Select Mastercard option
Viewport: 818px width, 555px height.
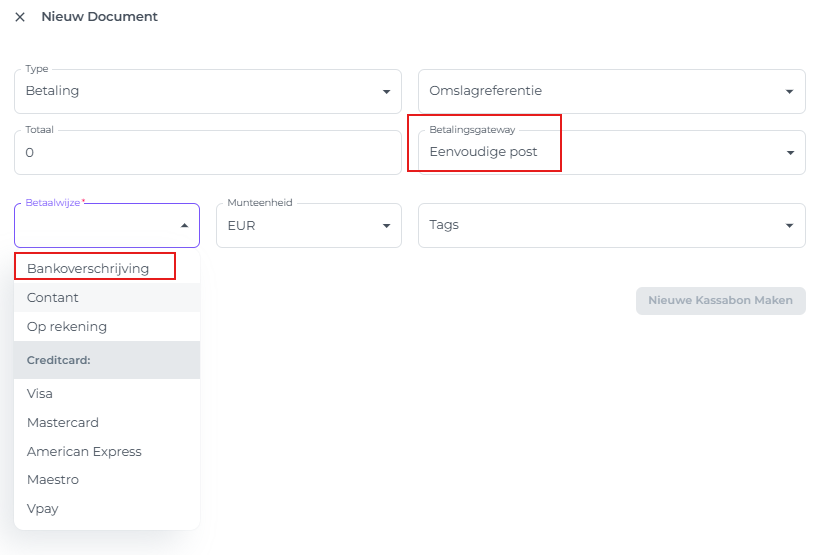(x=63, y=422)
